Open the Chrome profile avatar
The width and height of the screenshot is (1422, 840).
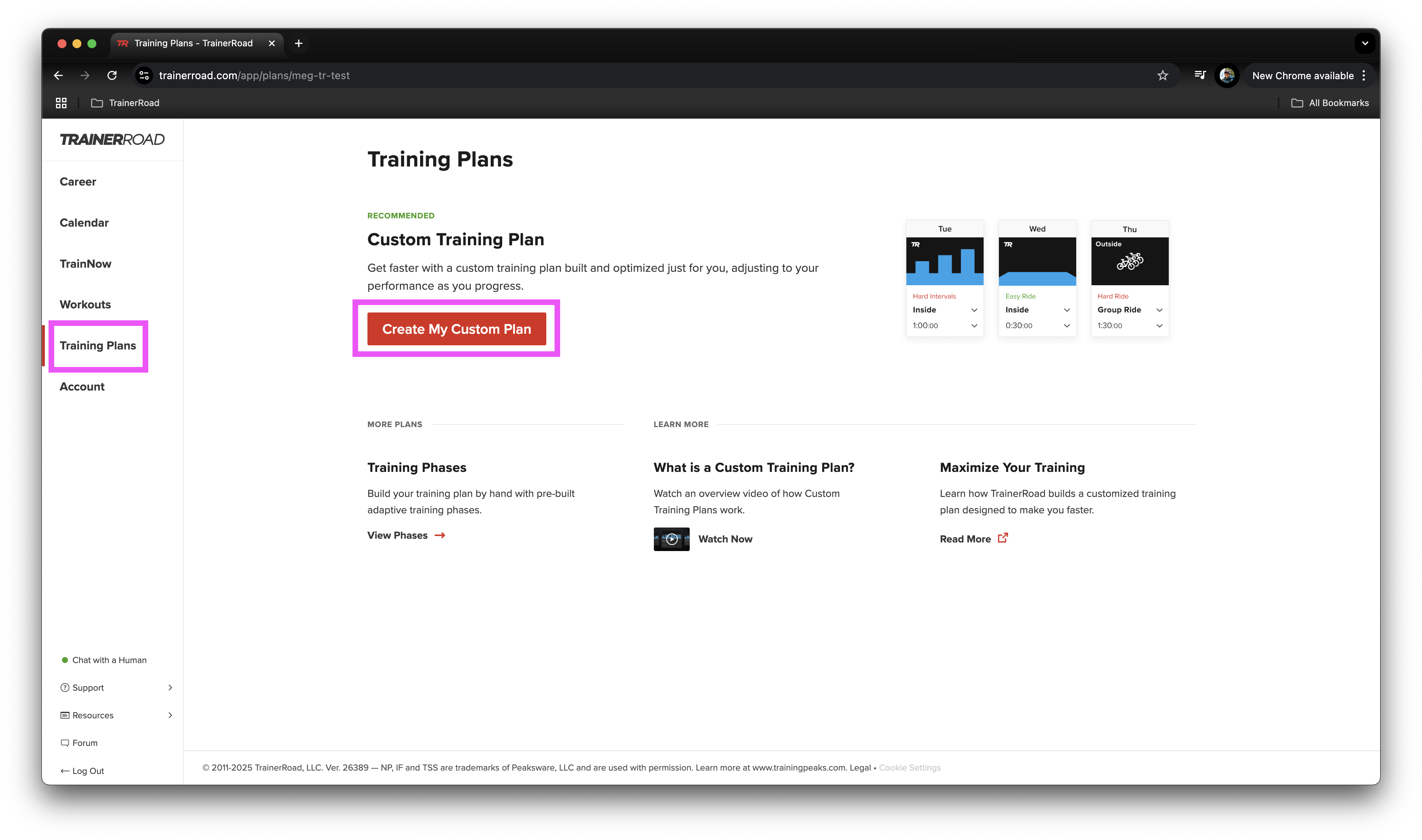click(1226, 75)
